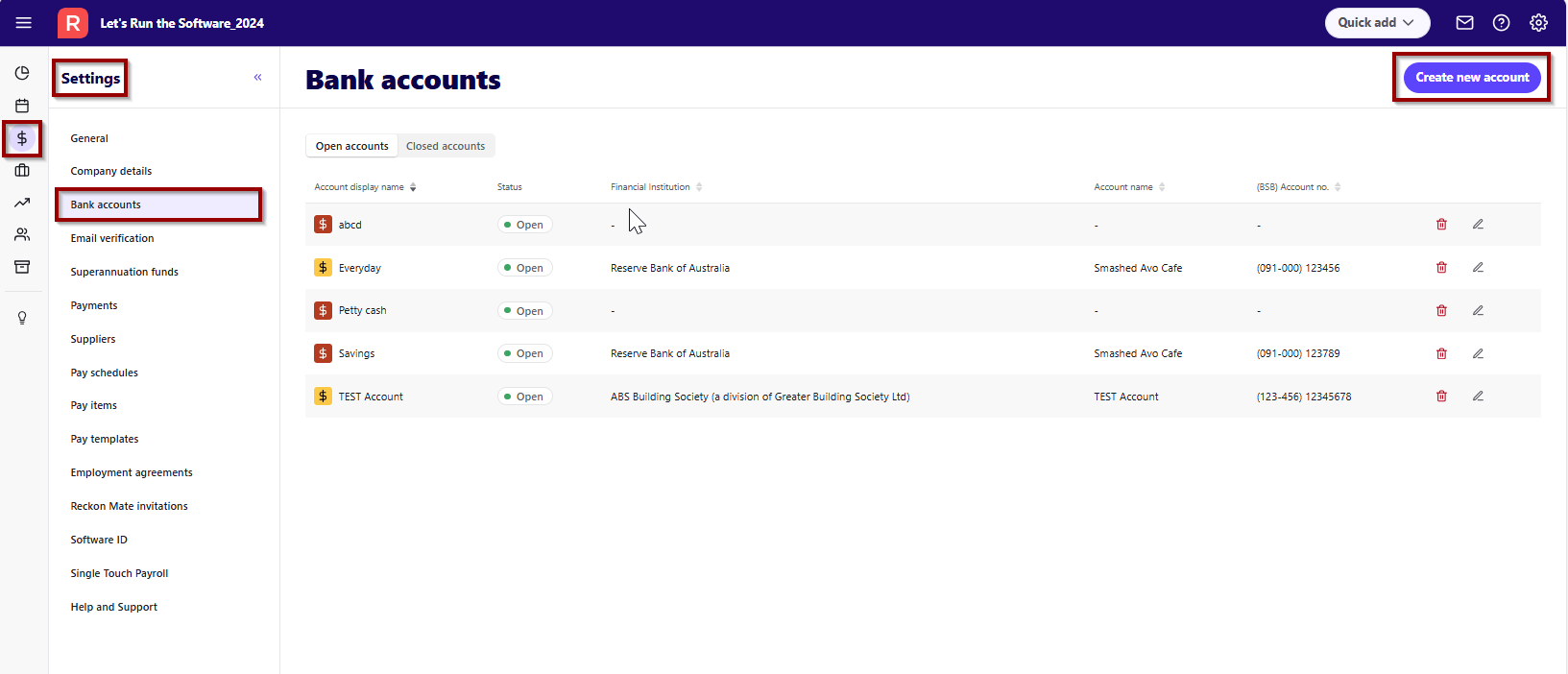Open the lightbulb tips icon

[x=22, y=318]
